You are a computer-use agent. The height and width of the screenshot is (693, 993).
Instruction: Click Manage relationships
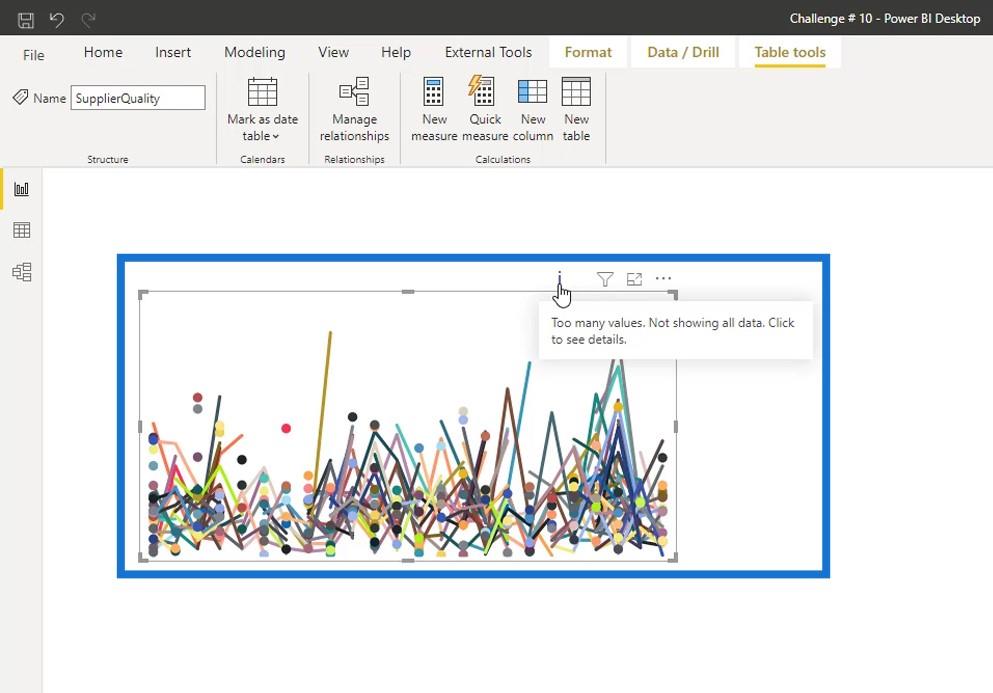(354, 110)
